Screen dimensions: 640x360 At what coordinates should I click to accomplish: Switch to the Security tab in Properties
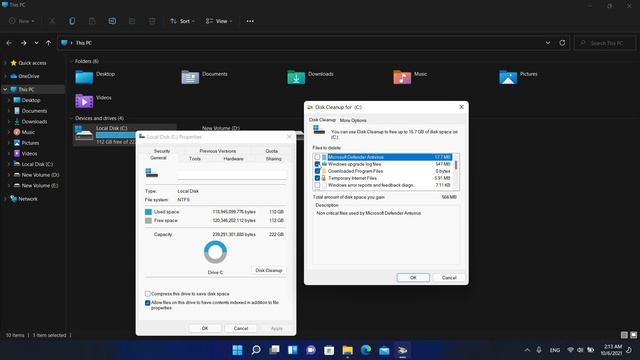coord(162,151)
